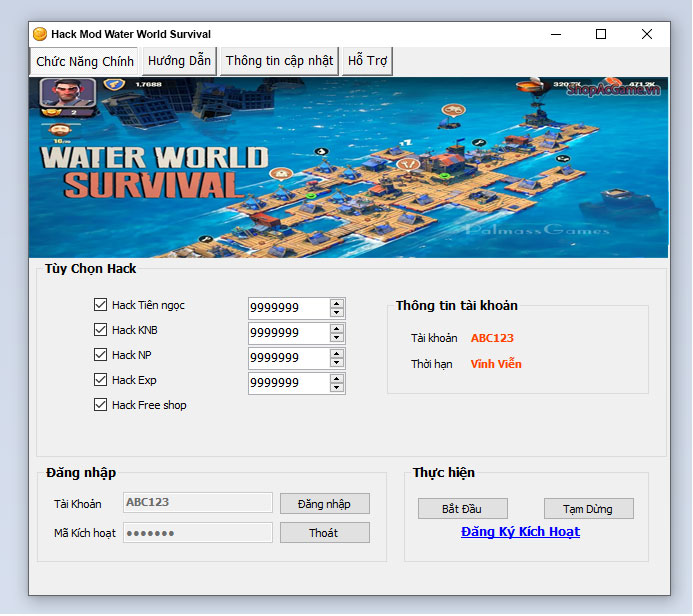
Task: Open the Chức Năng Chính tab
Action: [x=84, y=61]
